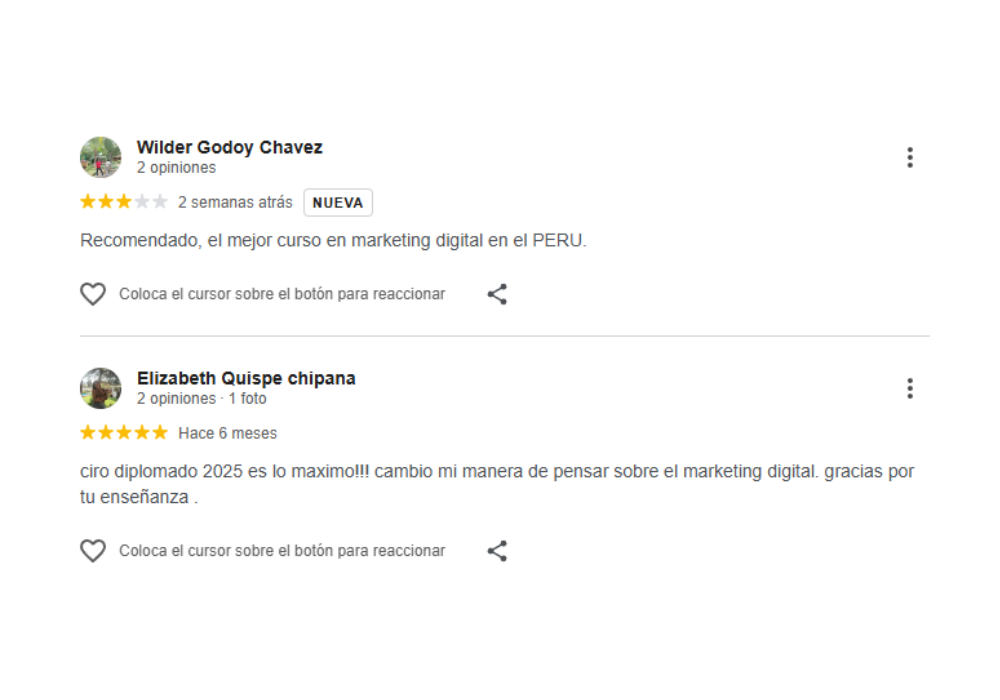Click '2 semanas atrás' timestamp

tap(235, 203)
